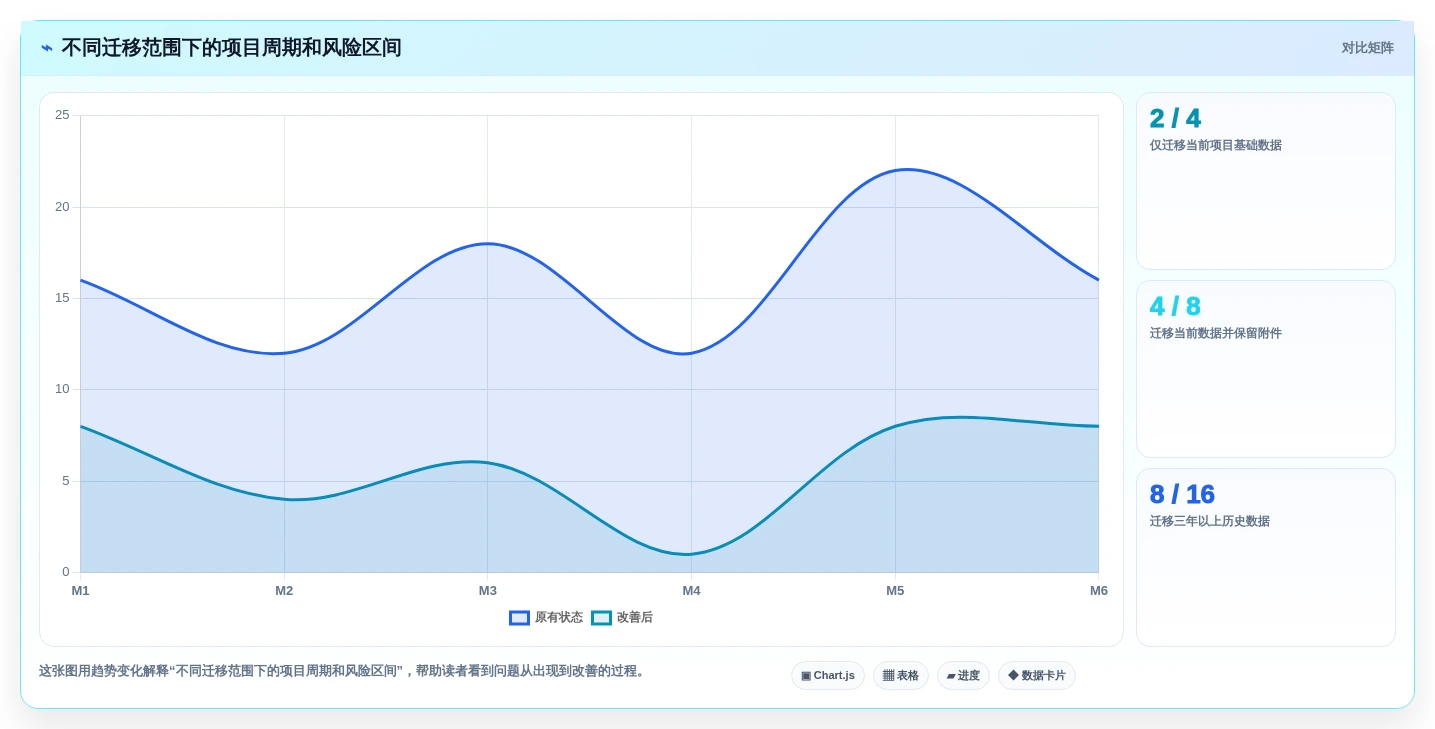Viewport: 1435px width, 729px height.
Task: Click the text 迁移当前数据并保留附件
Action: point(1215,333)
